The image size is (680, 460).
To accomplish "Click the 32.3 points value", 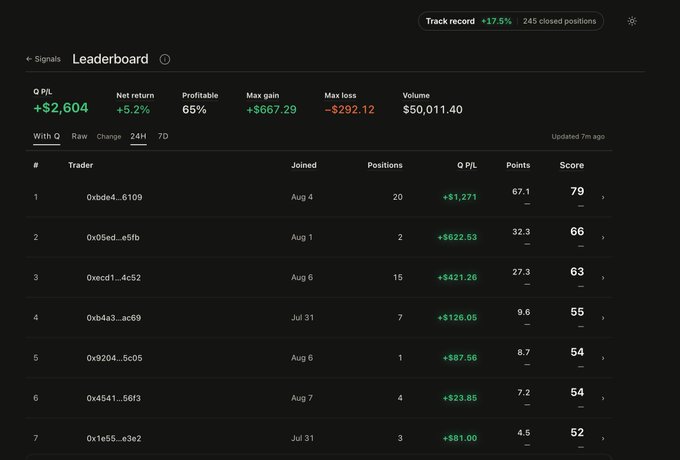I will point(521,232).
